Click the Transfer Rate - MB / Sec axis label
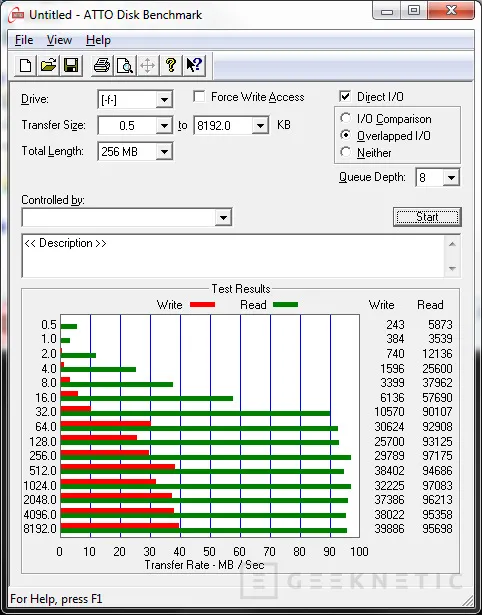The width and height of the screenshot is (482, 615). point(204,565)
